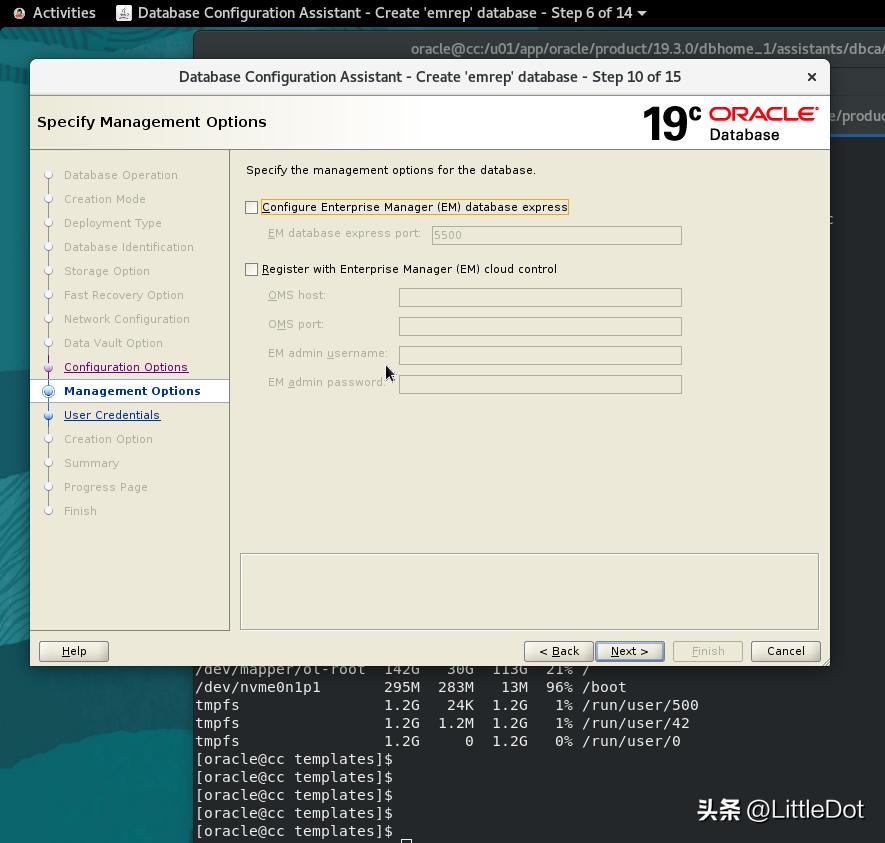Click the Creation Mode step label

click(x=105, y=199)
